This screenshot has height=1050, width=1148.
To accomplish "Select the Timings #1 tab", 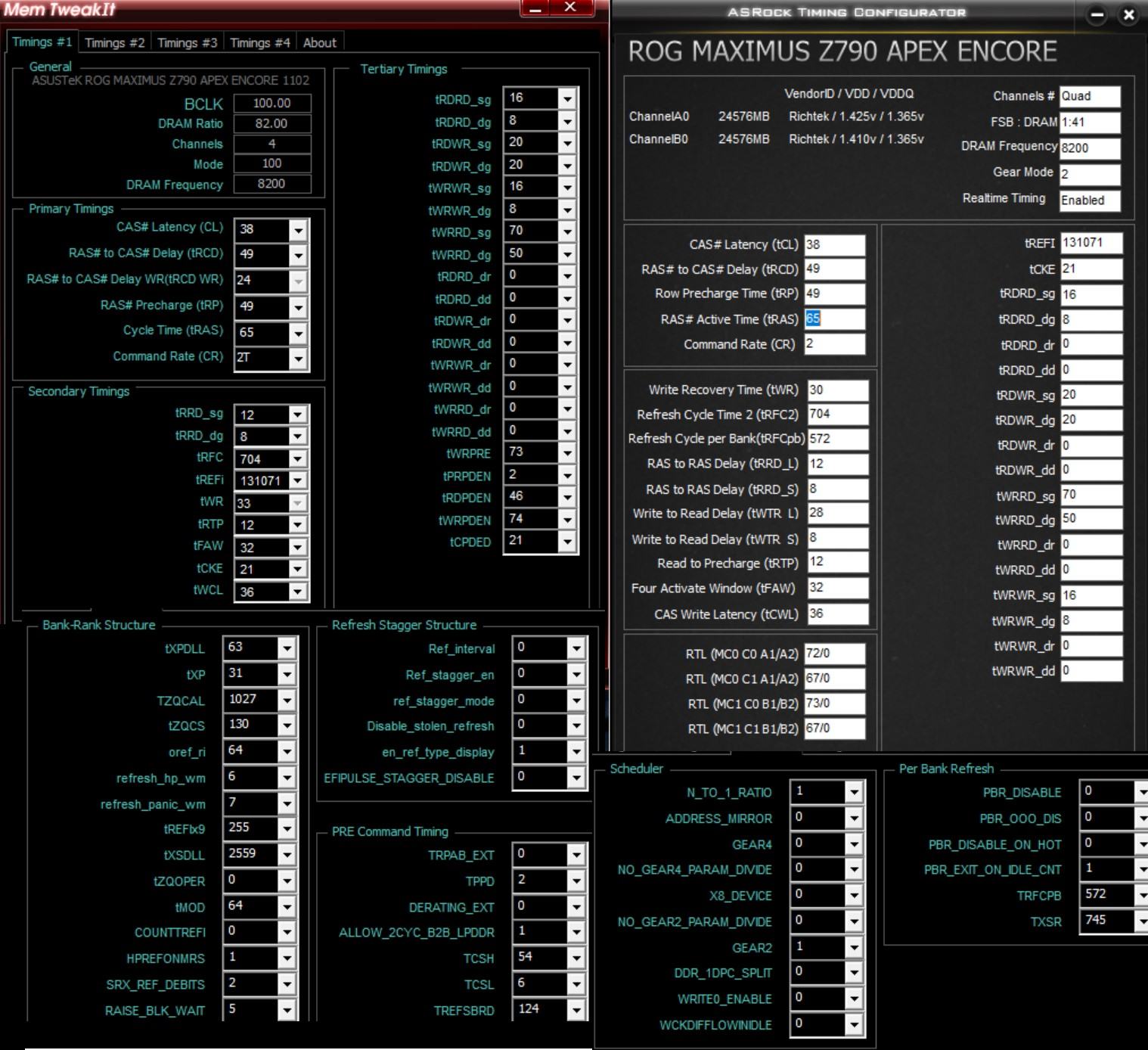I will pos(42,42).
